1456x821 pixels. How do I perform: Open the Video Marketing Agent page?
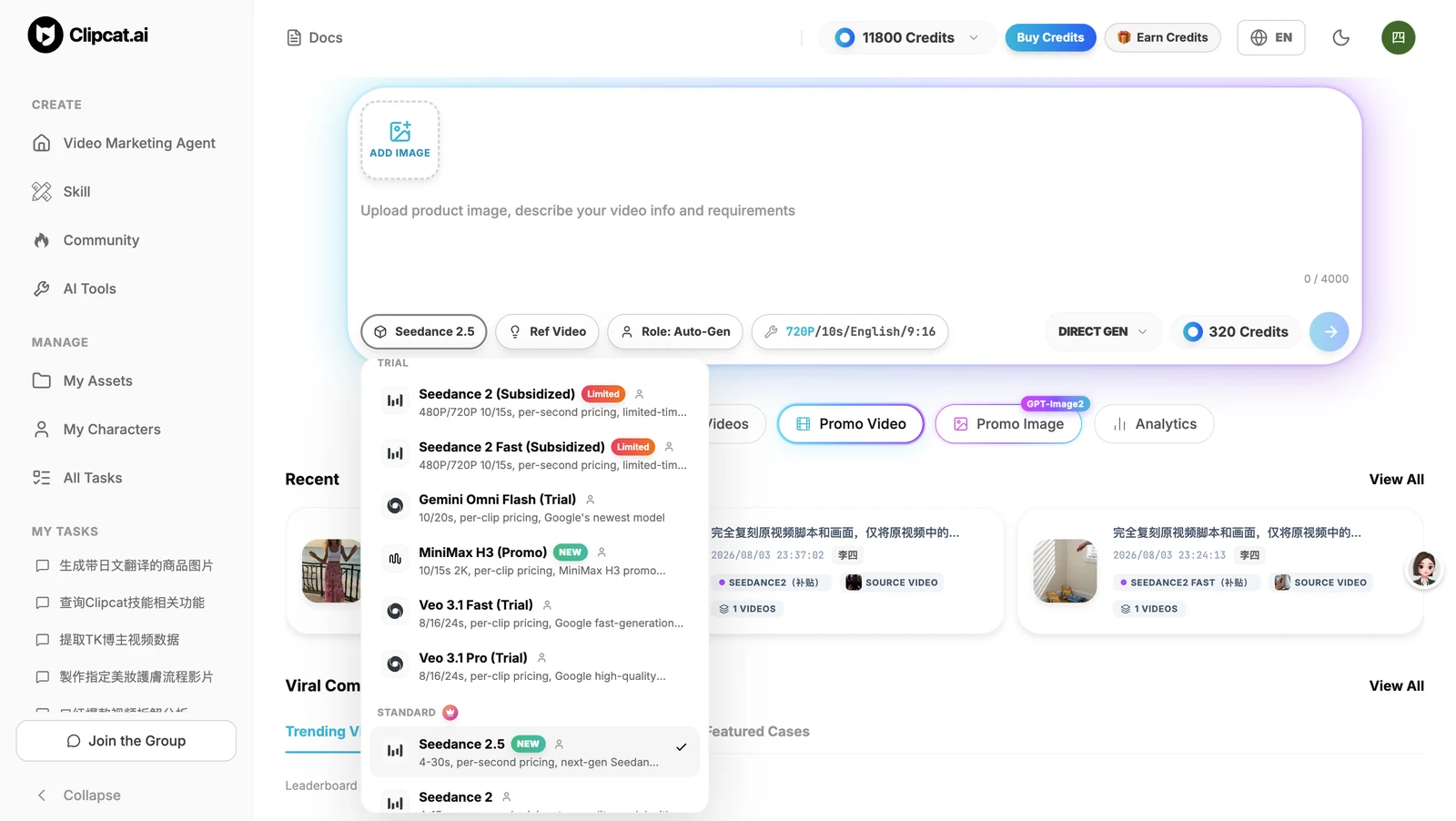tap(126, 143)
